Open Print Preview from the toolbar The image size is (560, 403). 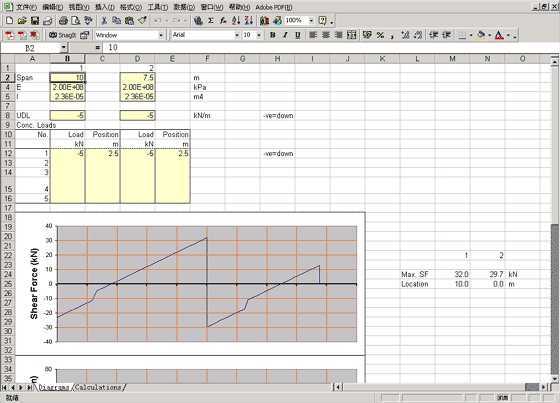(x=76, y=21)
